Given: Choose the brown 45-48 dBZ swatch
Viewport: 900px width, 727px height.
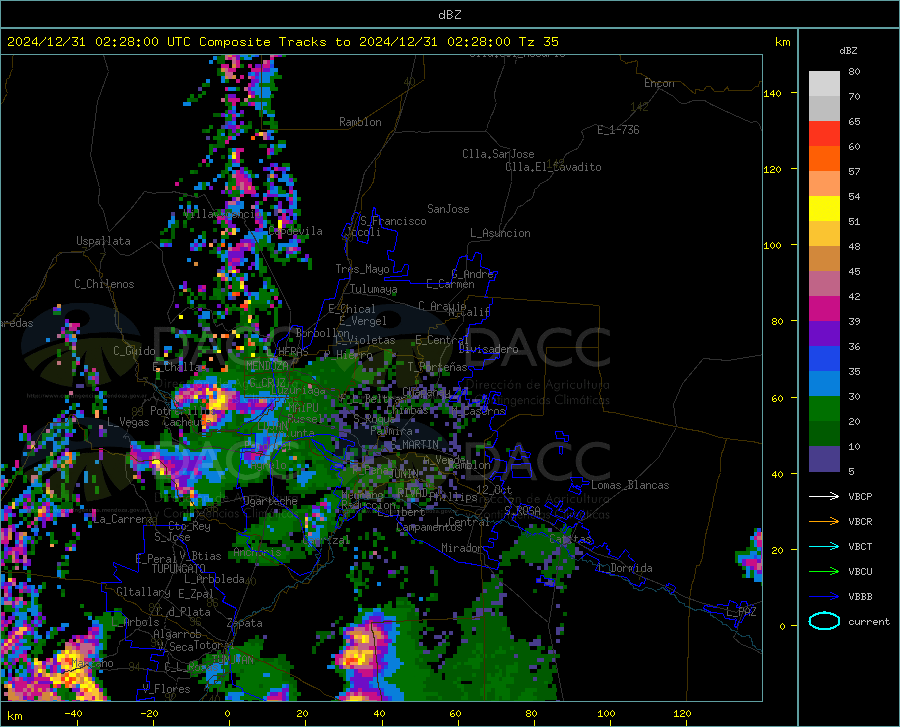Looking at the screenshot, I should pos(824,259).
